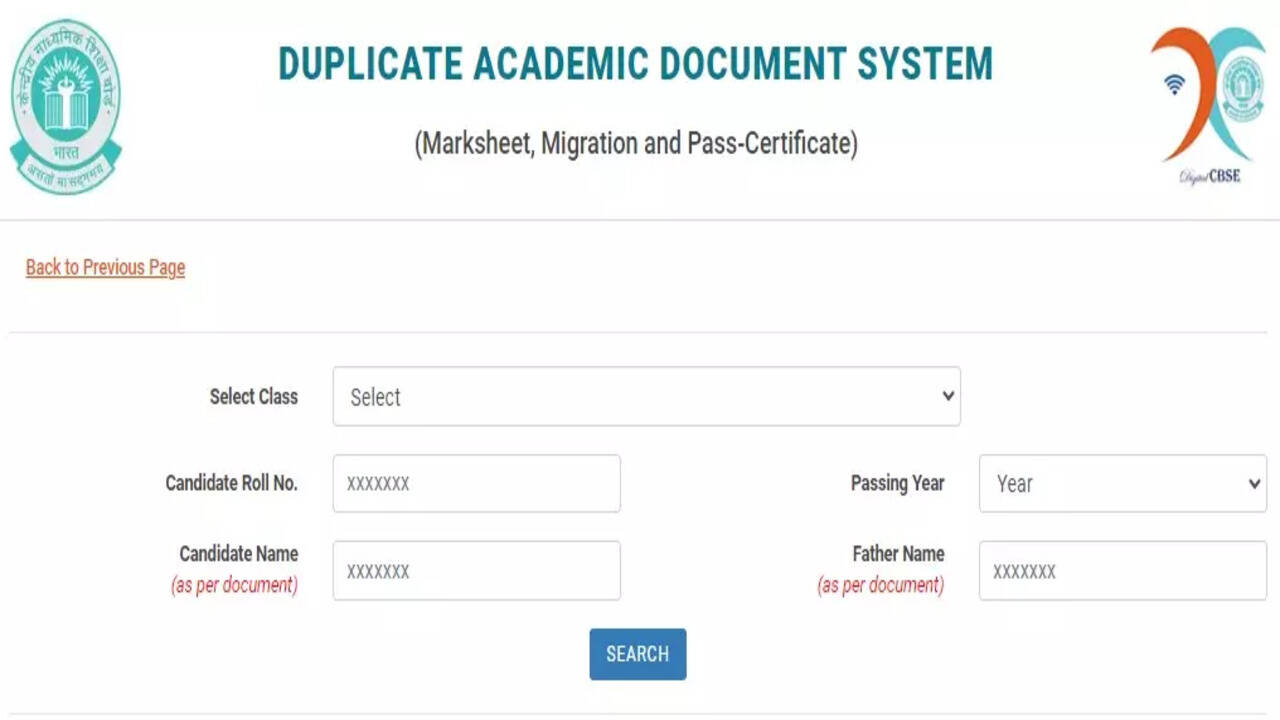1280x720 pixels.
Task: Click into the Candidate Name text box
Action: click(476, 571)
